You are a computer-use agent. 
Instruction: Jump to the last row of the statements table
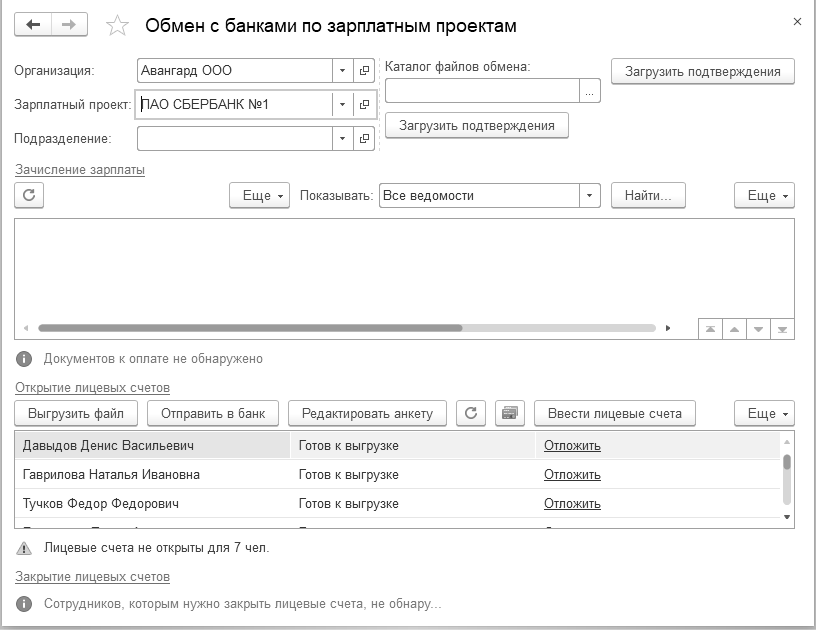(x=782, y=329)
